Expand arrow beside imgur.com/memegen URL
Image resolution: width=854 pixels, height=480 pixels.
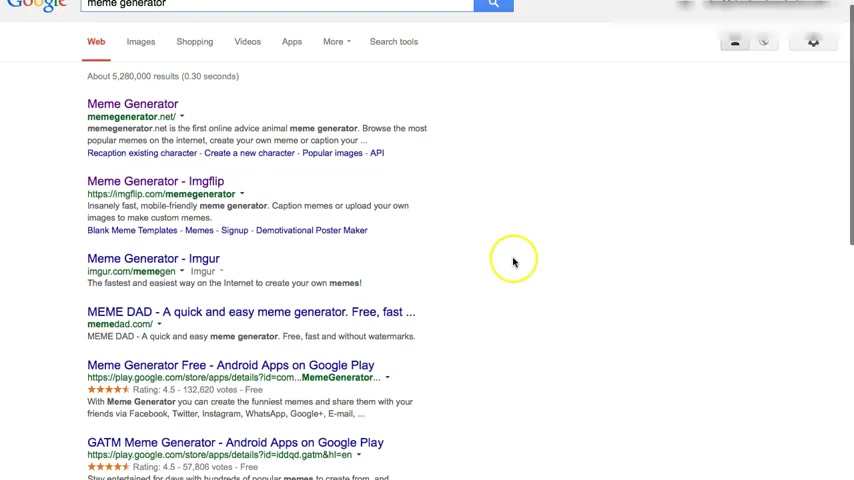[x=182, y=271]
